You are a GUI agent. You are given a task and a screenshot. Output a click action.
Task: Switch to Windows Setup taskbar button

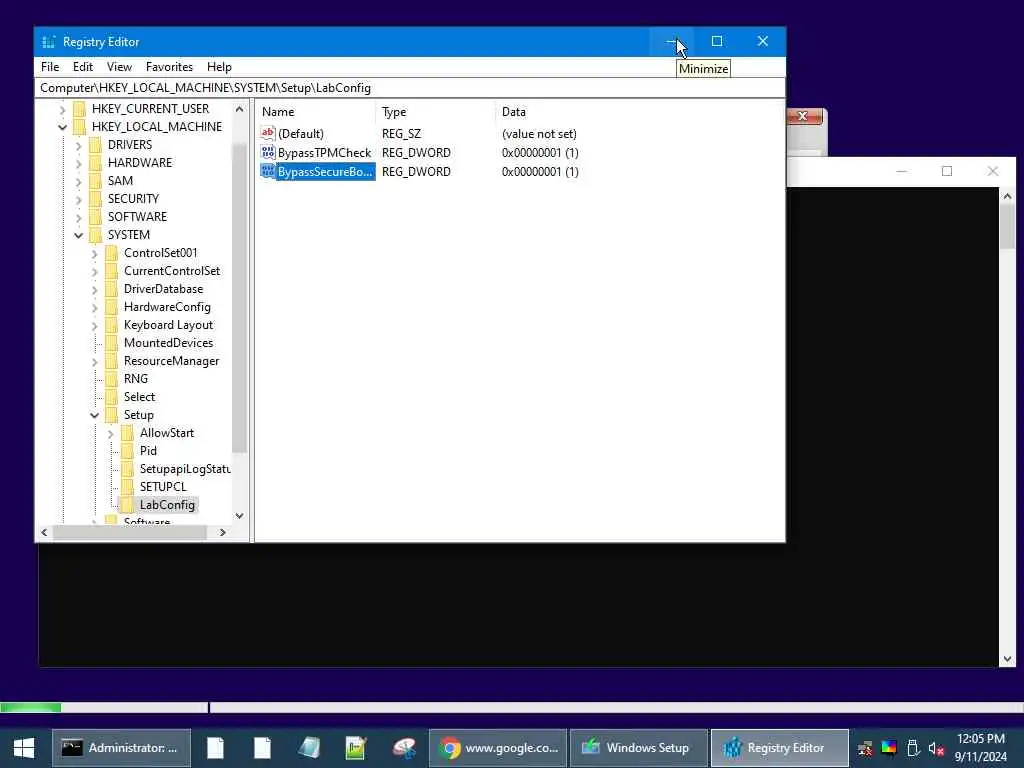[x=638, y=748]
